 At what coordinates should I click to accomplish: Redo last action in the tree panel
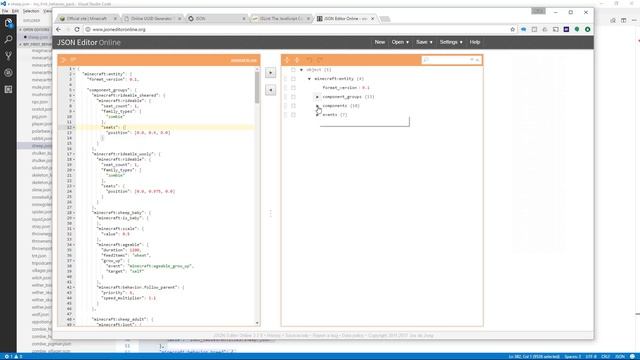coord(320,60)
